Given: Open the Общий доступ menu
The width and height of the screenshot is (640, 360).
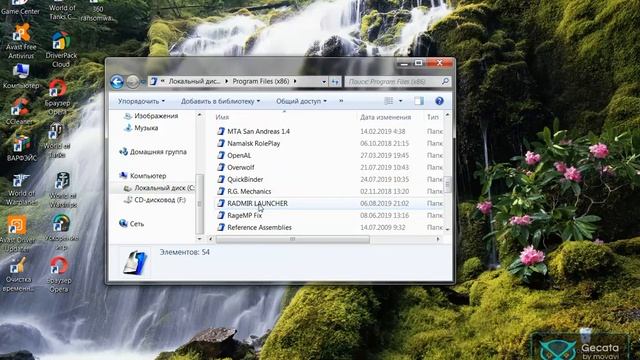Looking at the screenshot, I should pyautogui.click(x=301, y=101).
